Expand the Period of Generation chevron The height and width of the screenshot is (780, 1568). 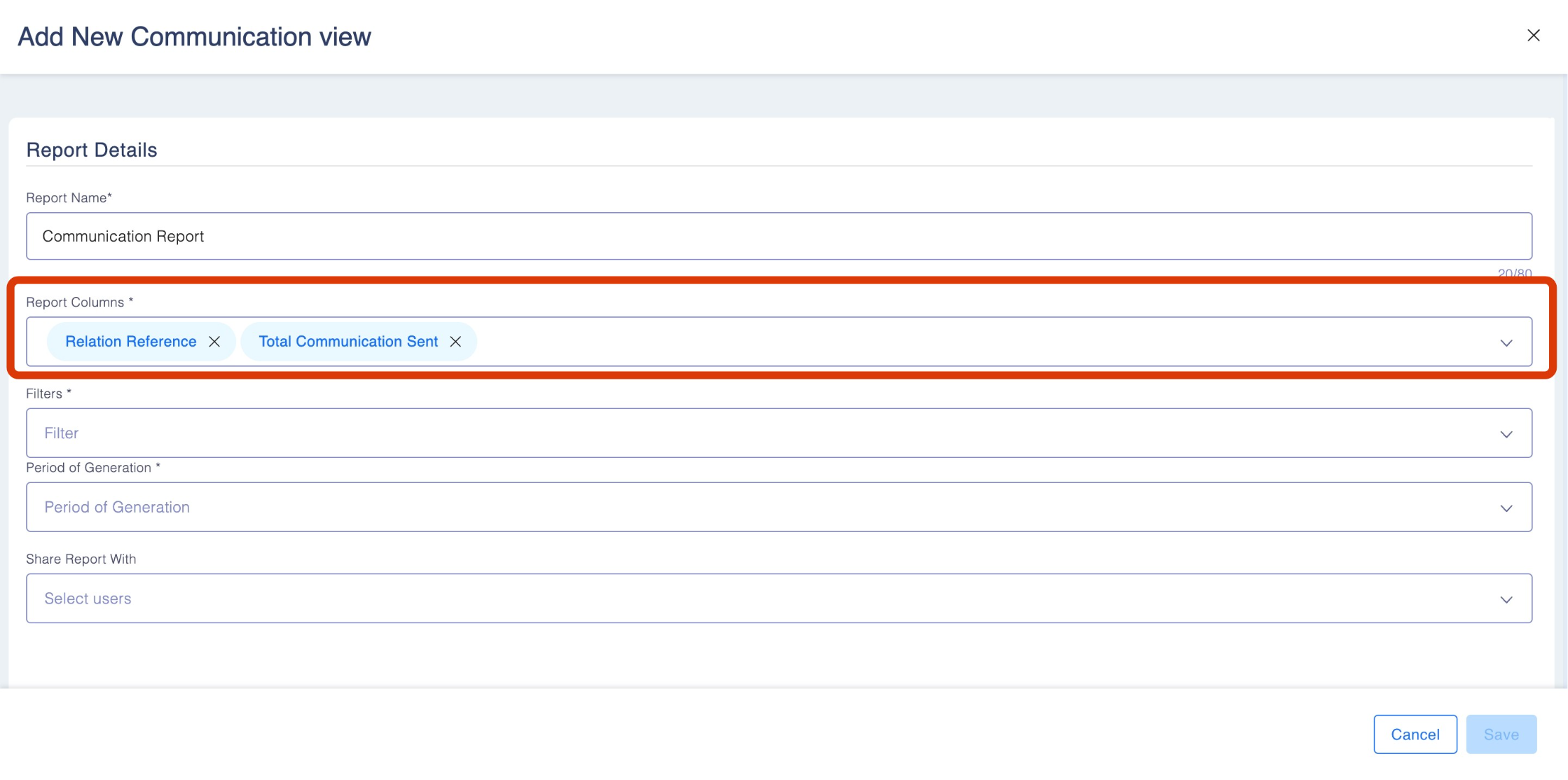tap(1506, 508)
